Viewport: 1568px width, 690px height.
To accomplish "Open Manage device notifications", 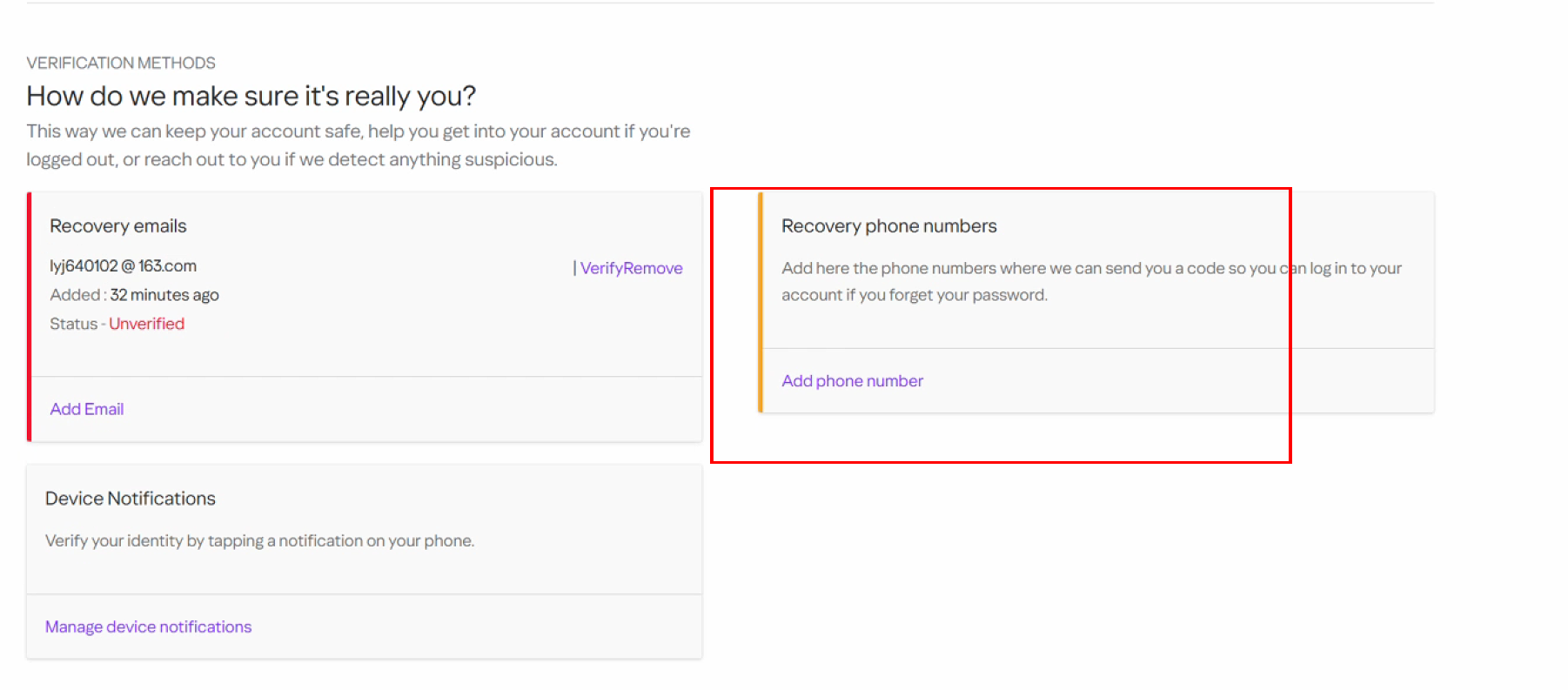I will tap(148, 626).
